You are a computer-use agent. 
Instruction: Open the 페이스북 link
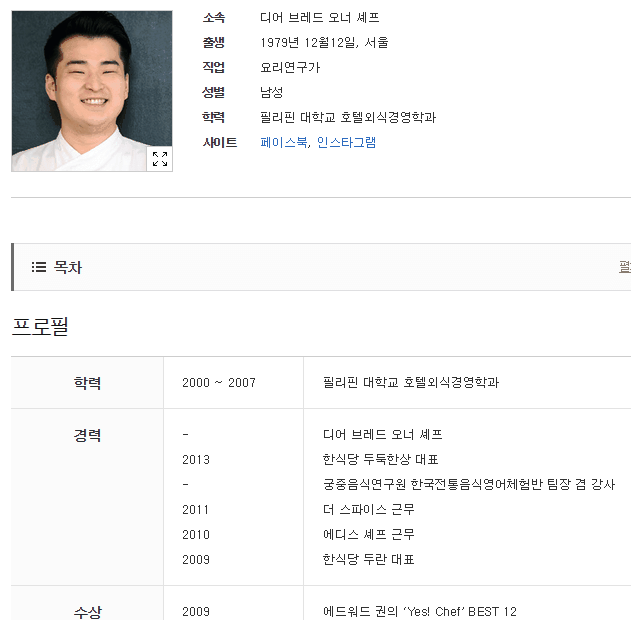pyautogui.click(x=284, y=142)
